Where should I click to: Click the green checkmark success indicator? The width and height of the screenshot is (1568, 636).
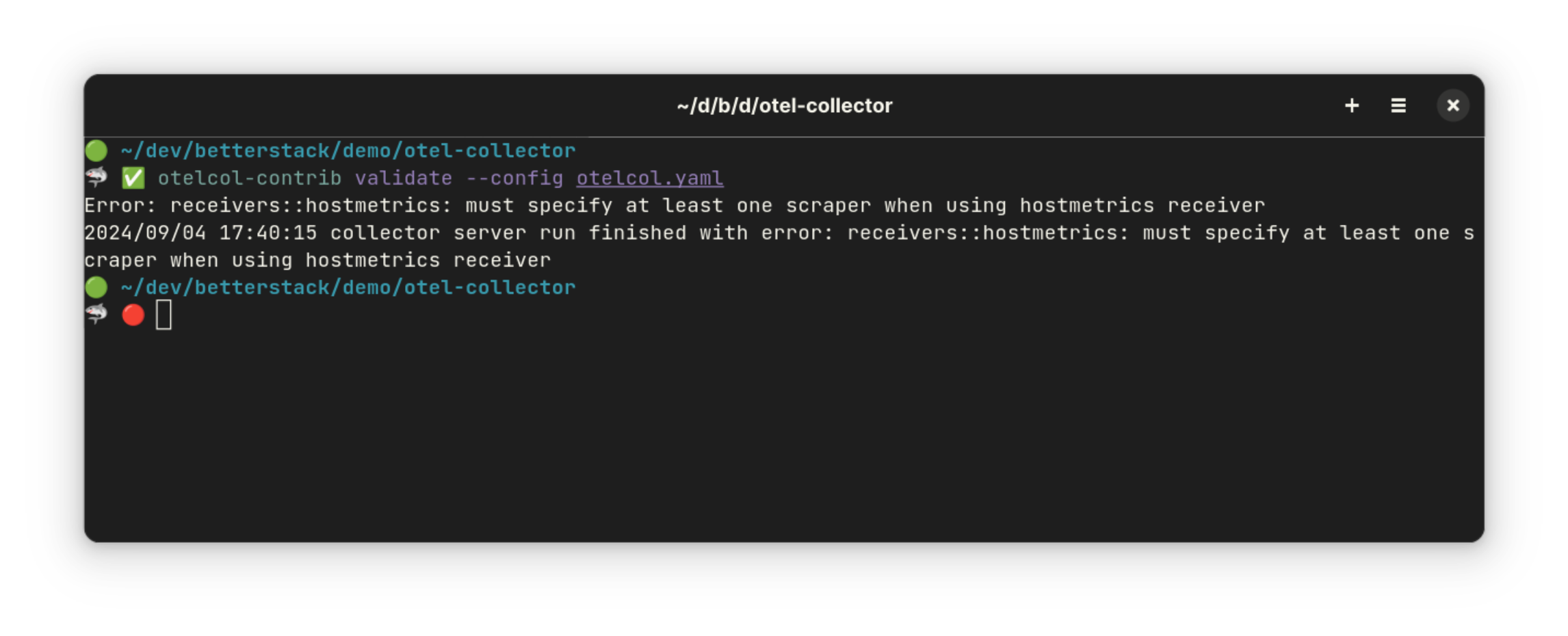133,178
